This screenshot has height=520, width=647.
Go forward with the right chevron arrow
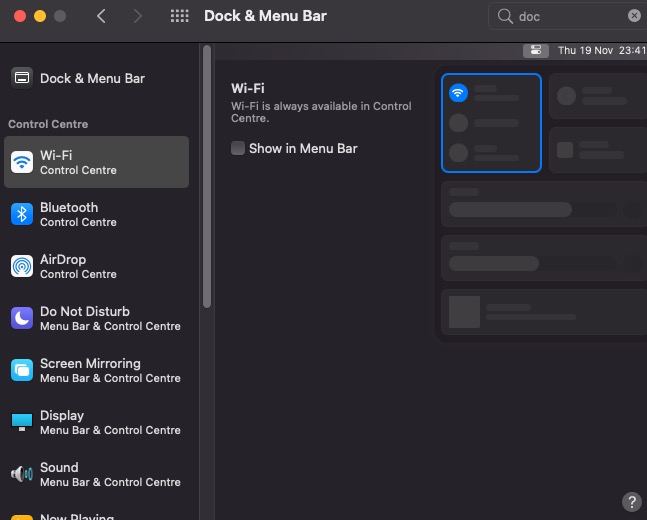[137, 16]
